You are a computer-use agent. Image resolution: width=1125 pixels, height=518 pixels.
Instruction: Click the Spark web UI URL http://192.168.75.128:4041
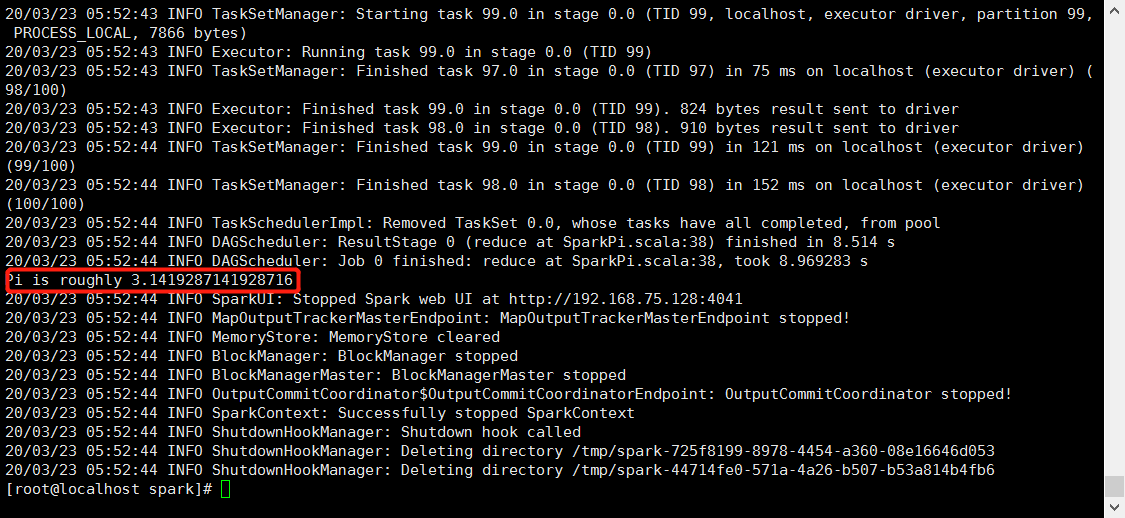(x=626, y=299)
